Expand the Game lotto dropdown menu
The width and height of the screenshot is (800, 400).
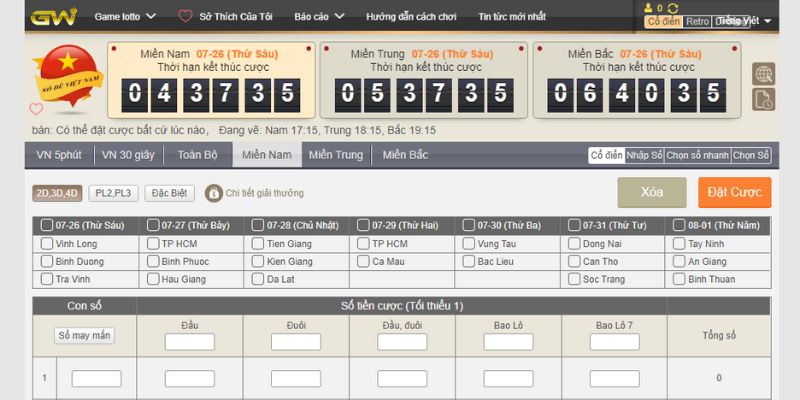coord(125,17)
